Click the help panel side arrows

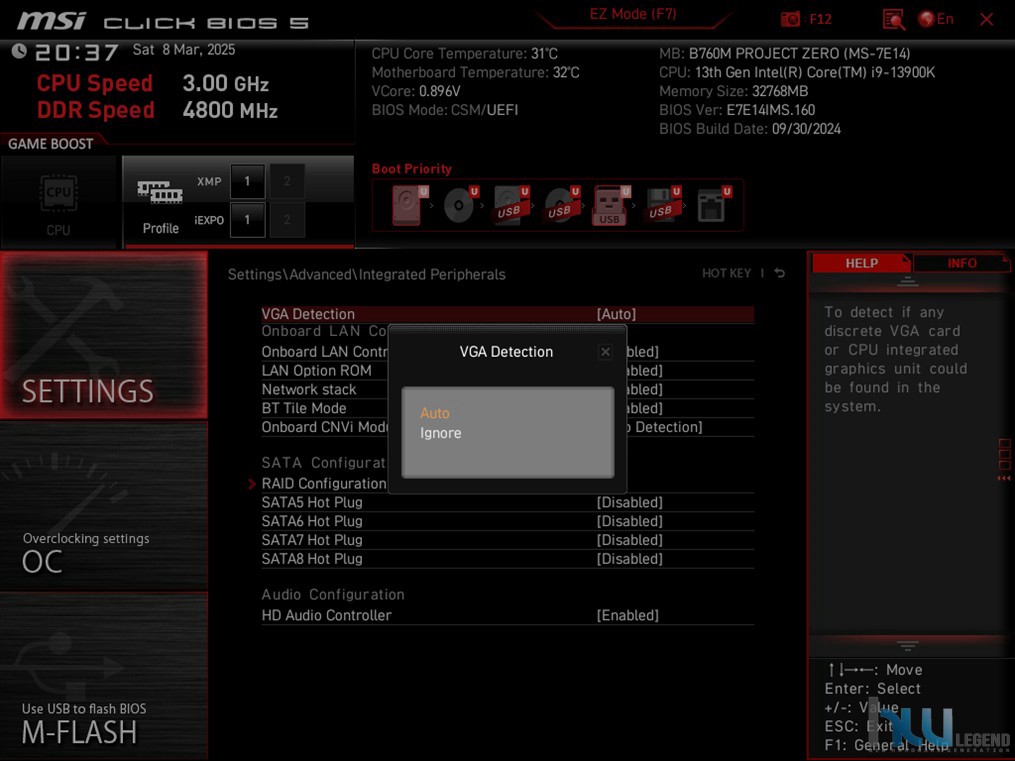(1004, 478)
